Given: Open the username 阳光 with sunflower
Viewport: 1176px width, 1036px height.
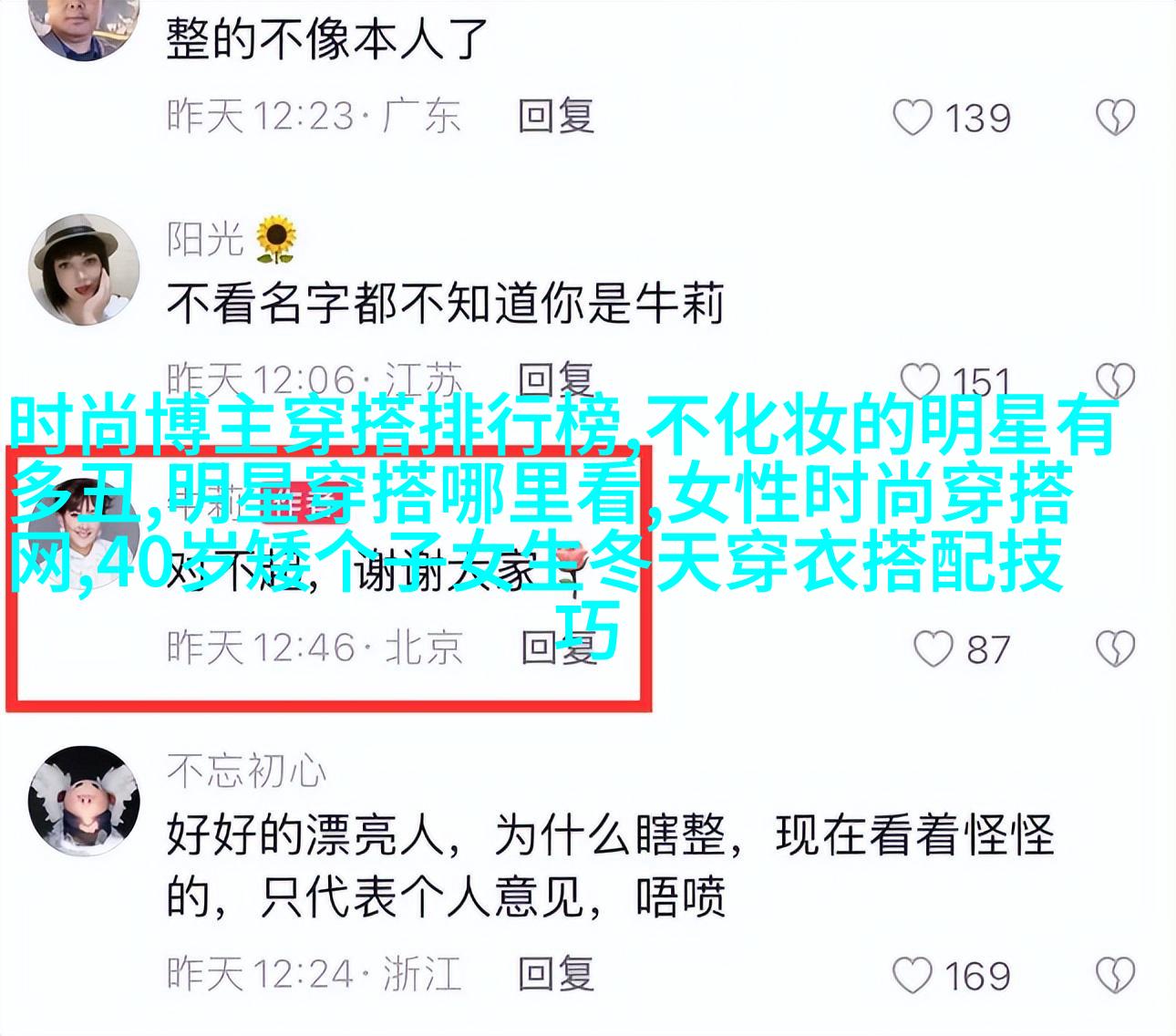Looking at the screenshot, I should coord(232,238).
